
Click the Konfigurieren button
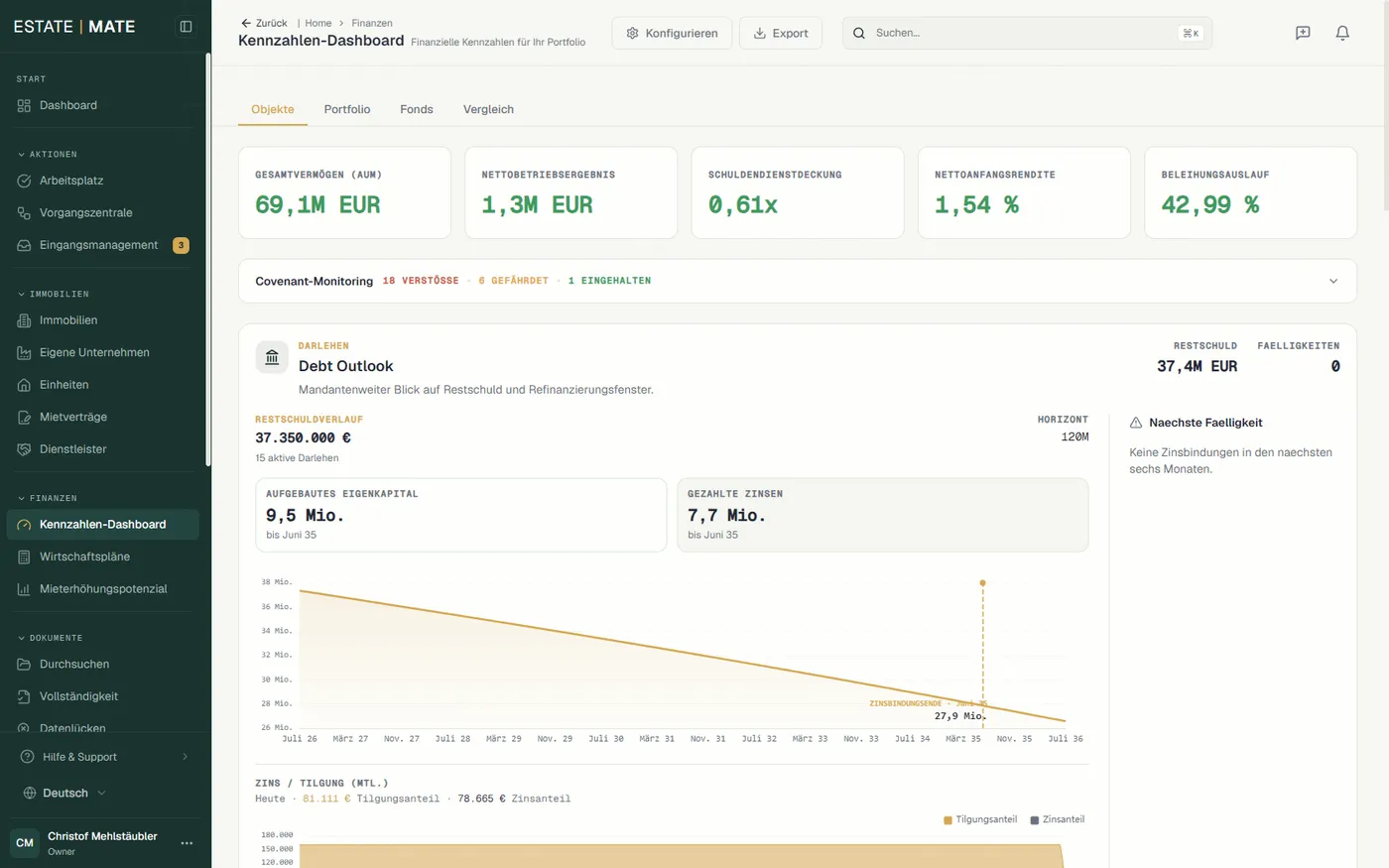[x=672, y=33]
